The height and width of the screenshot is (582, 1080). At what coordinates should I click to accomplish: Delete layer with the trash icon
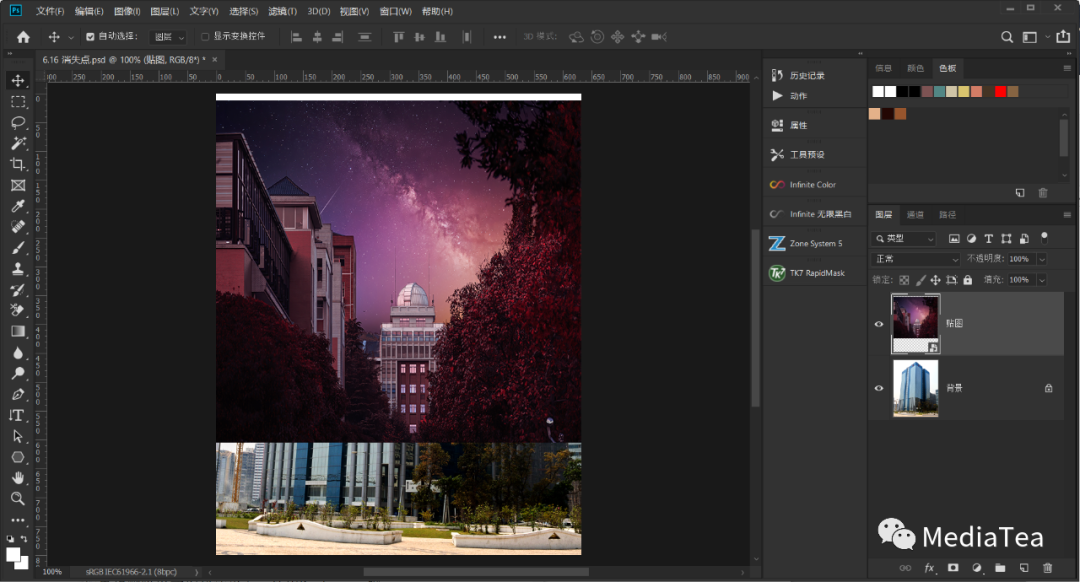[1048, 568]
